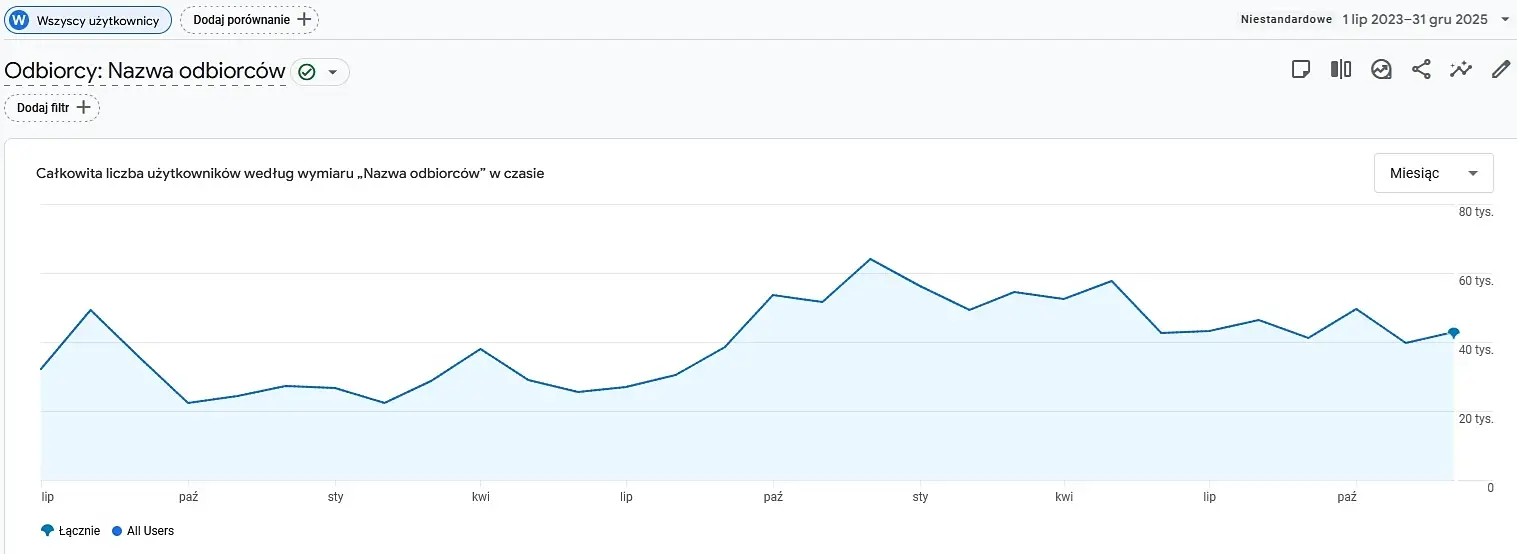Share this report via share icon
The width and height of the screenshot is (1517, 554).
tap(1421, 69)
